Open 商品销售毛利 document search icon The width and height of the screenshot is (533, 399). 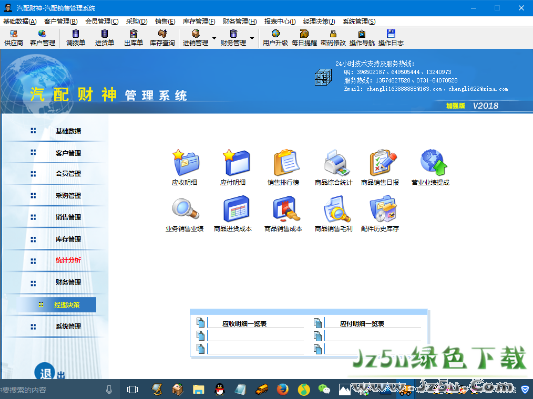336,208
